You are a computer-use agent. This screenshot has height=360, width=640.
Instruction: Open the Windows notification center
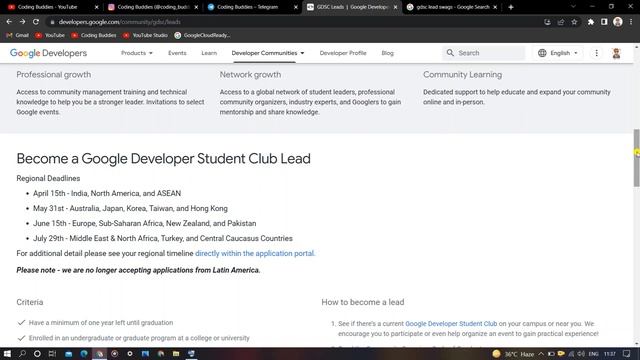tap(627, 354)
